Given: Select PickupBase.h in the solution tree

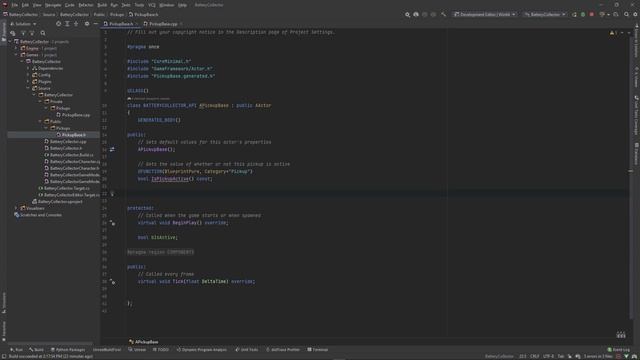Looking at the screenshot, I should pos(73,135).
